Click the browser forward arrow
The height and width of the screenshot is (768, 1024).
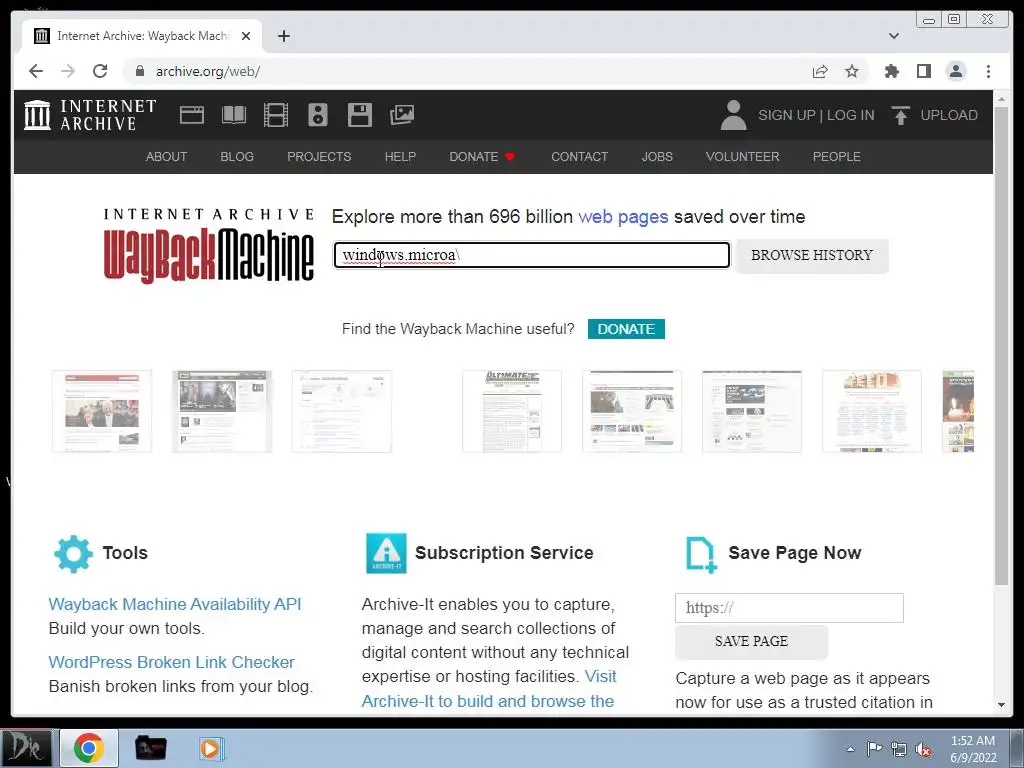click(68, 71)
